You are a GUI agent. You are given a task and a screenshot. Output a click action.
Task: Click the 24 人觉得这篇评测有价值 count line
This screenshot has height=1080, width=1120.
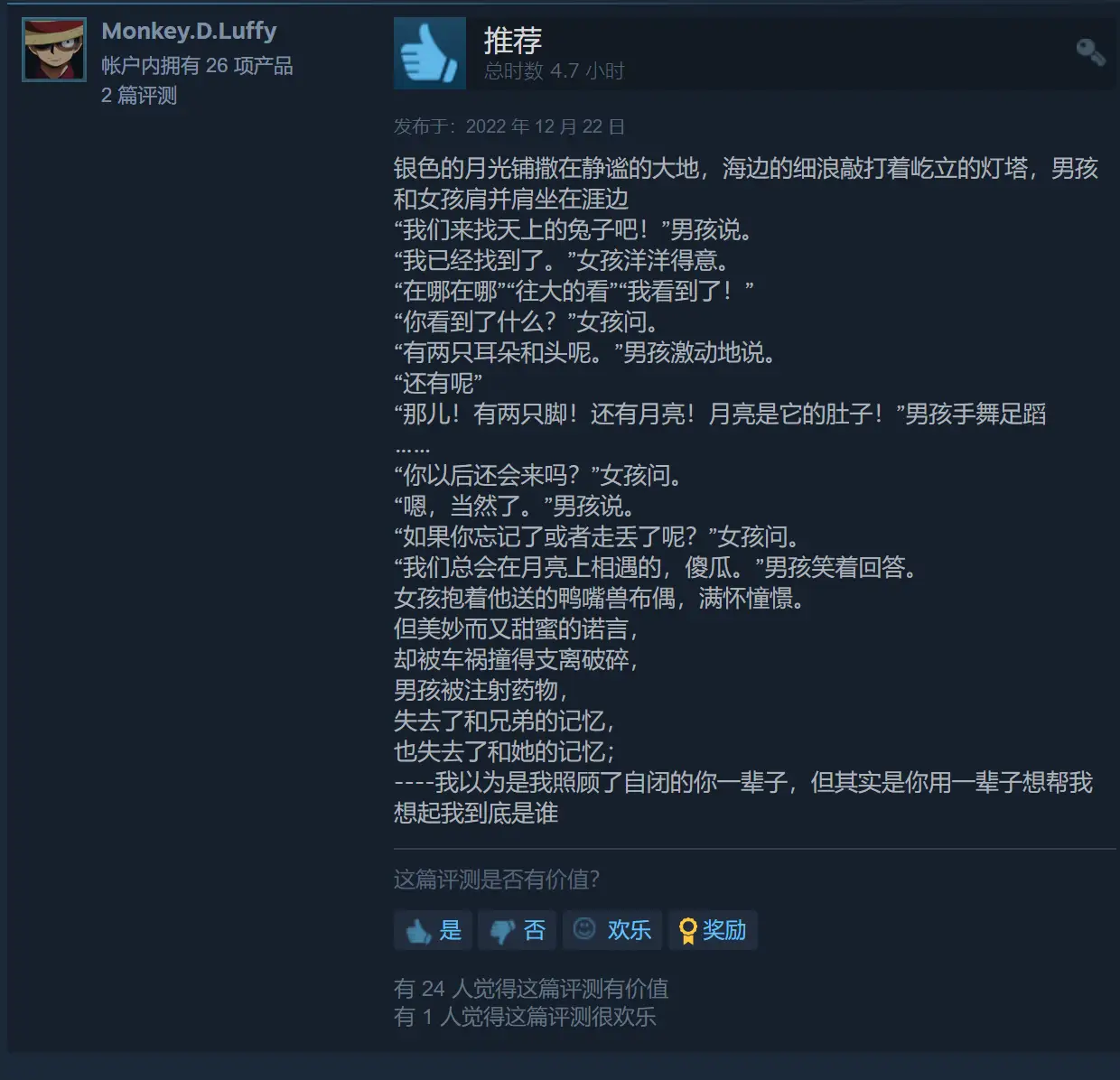531,989
